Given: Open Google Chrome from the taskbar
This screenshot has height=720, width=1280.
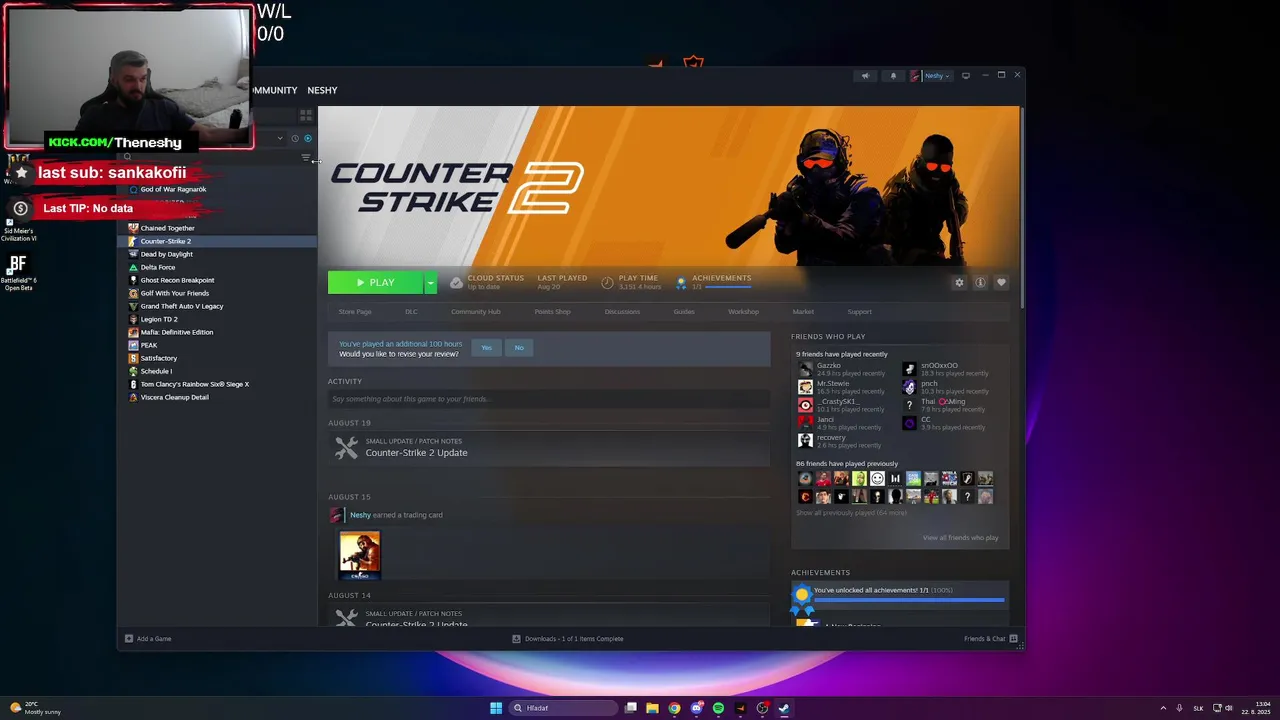Looking at the screenshot, I should point(674,708).
